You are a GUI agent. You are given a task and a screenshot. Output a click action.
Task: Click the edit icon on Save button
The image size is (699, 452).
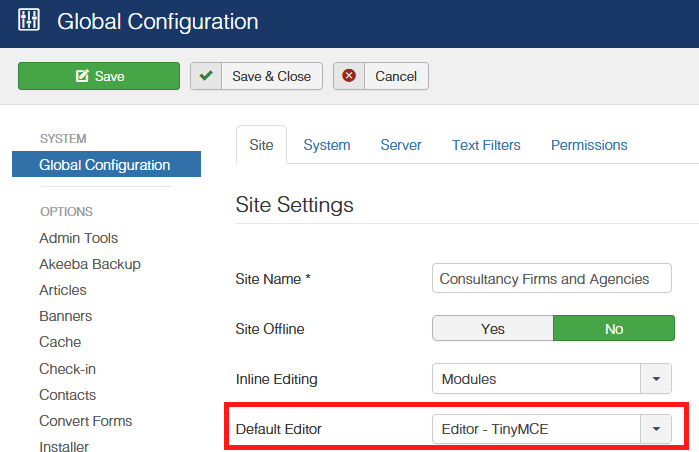[x=82, y=76]
